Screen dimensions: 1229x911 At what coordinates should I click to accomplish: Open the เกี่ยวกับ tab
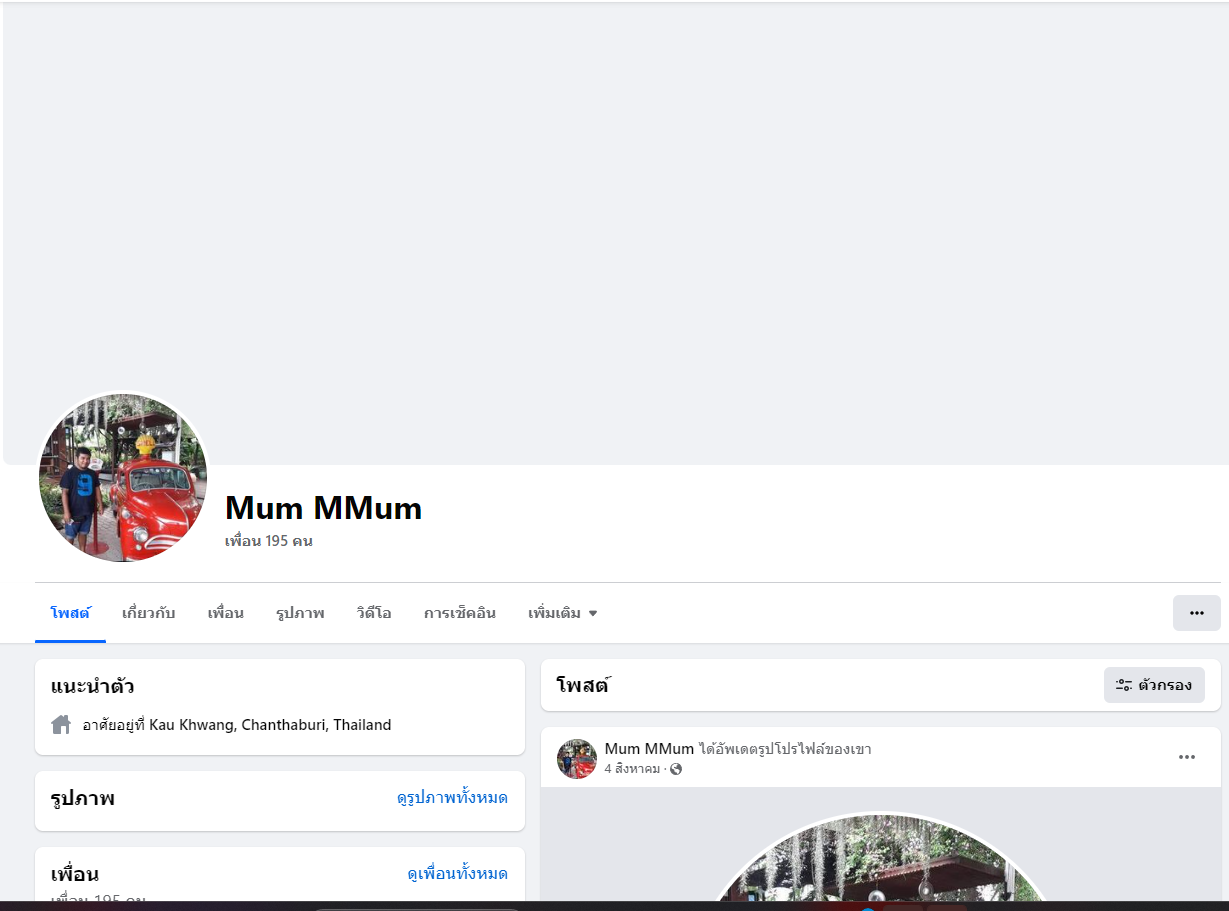pos(148,613)
